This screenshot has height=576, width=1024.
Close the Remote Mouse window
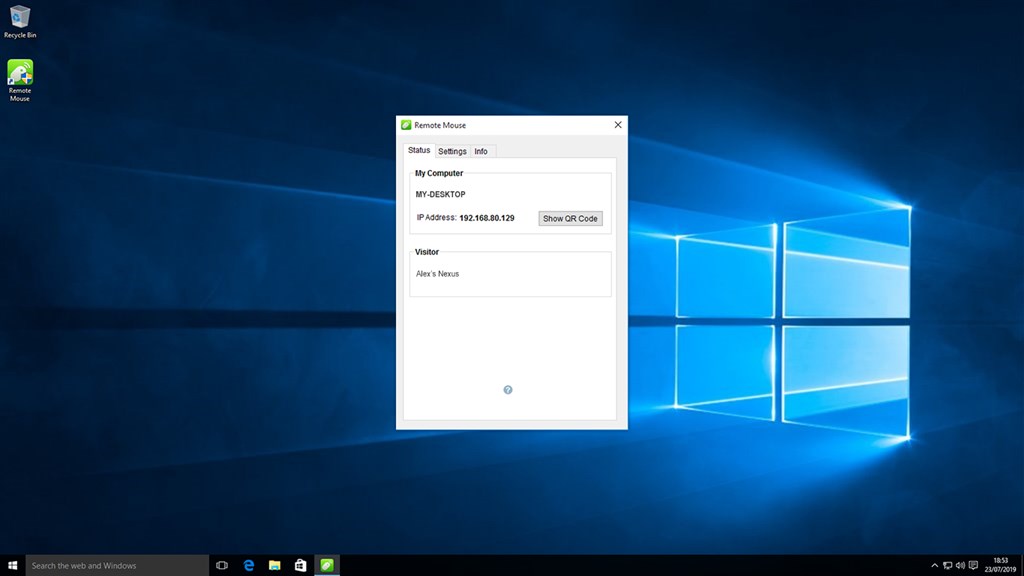coord(618,125)
